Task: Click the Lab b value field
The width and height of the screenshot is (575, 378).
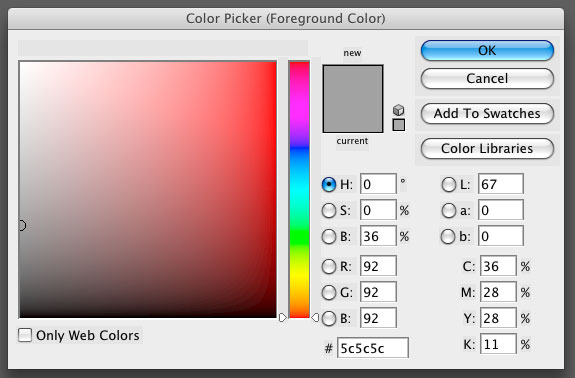Action: coord(501,236)
